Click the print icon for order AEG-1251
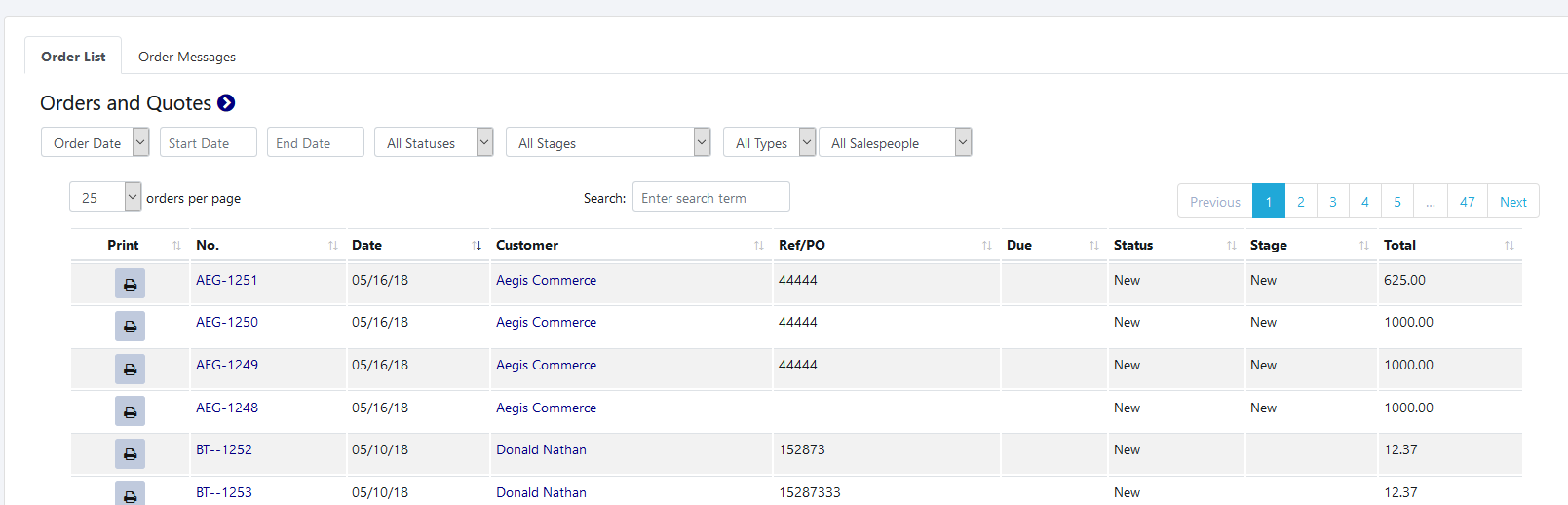The image size is (1568, 505). pos(130,284)
